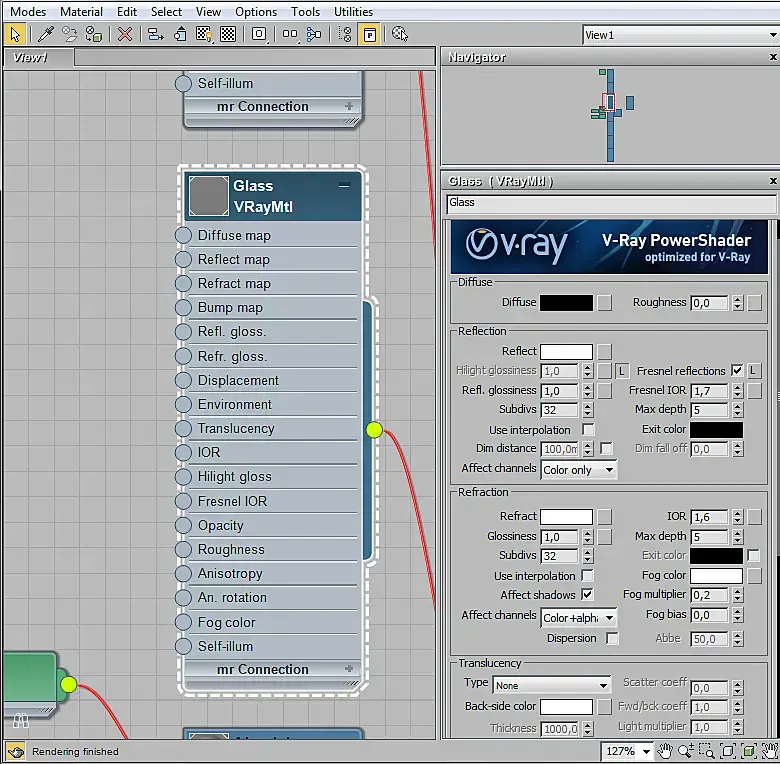The width and height of the screenshot is (780, 764).
Task: Open reflection Affect channels Color only dropdown
Action: pyautogui.click(x=579, y=470)
